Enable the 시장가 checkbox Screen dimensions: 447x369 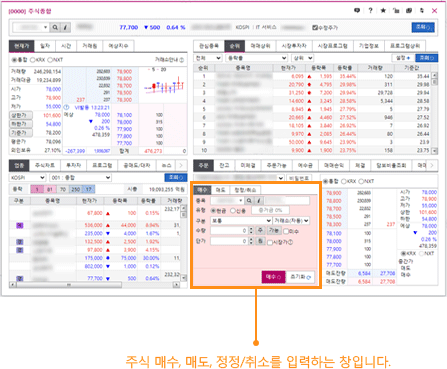click(x=270, y=242)
